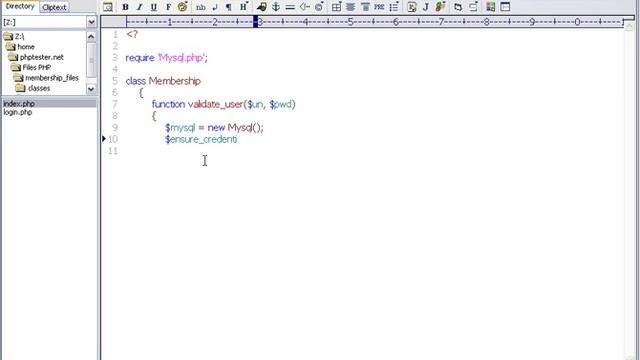The height and width of the screenshot is (360, 640).
Task: Select login.php in the file list
Action: 18,112
